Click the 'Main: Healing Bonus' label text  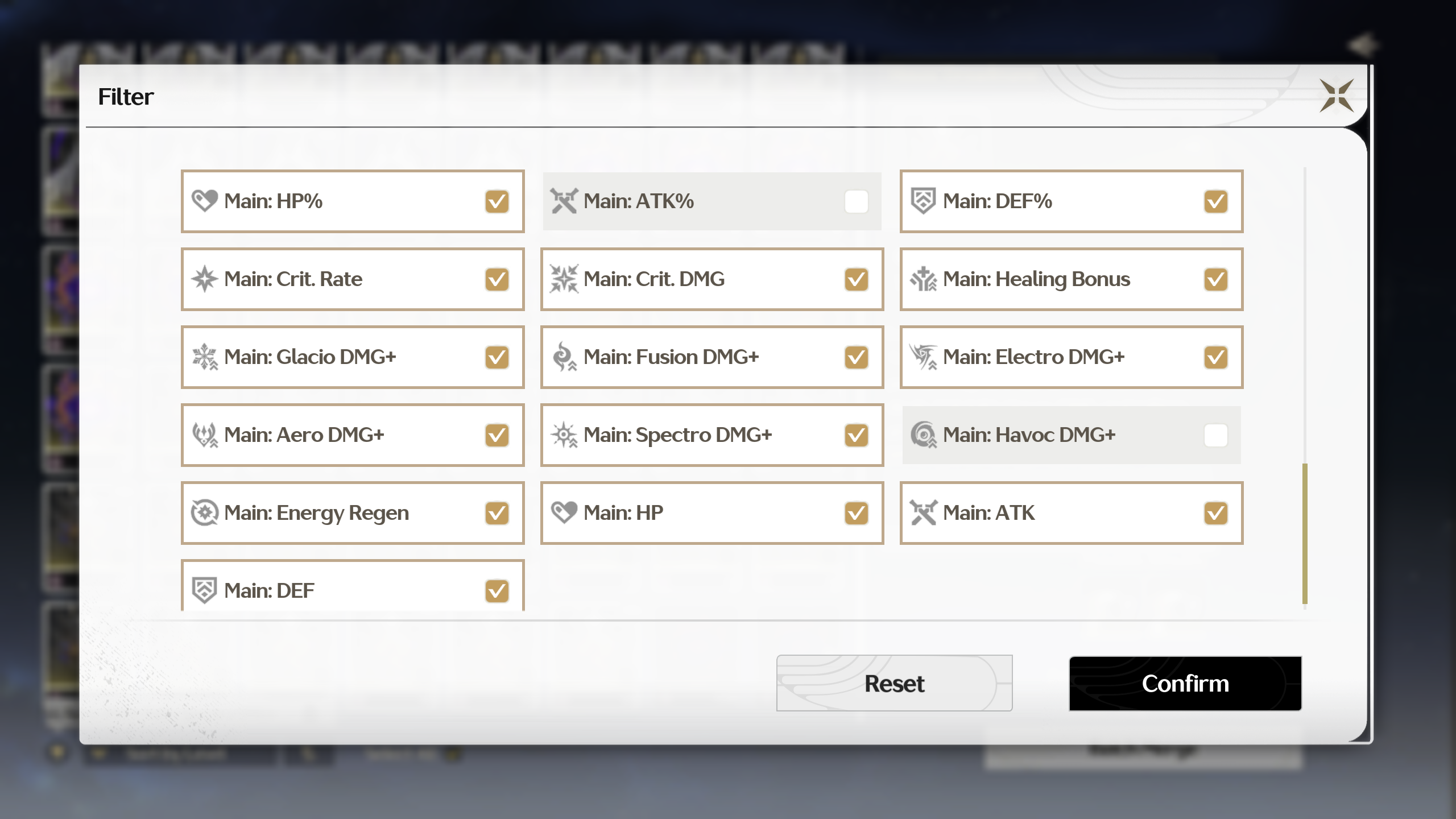point(1036,280)
